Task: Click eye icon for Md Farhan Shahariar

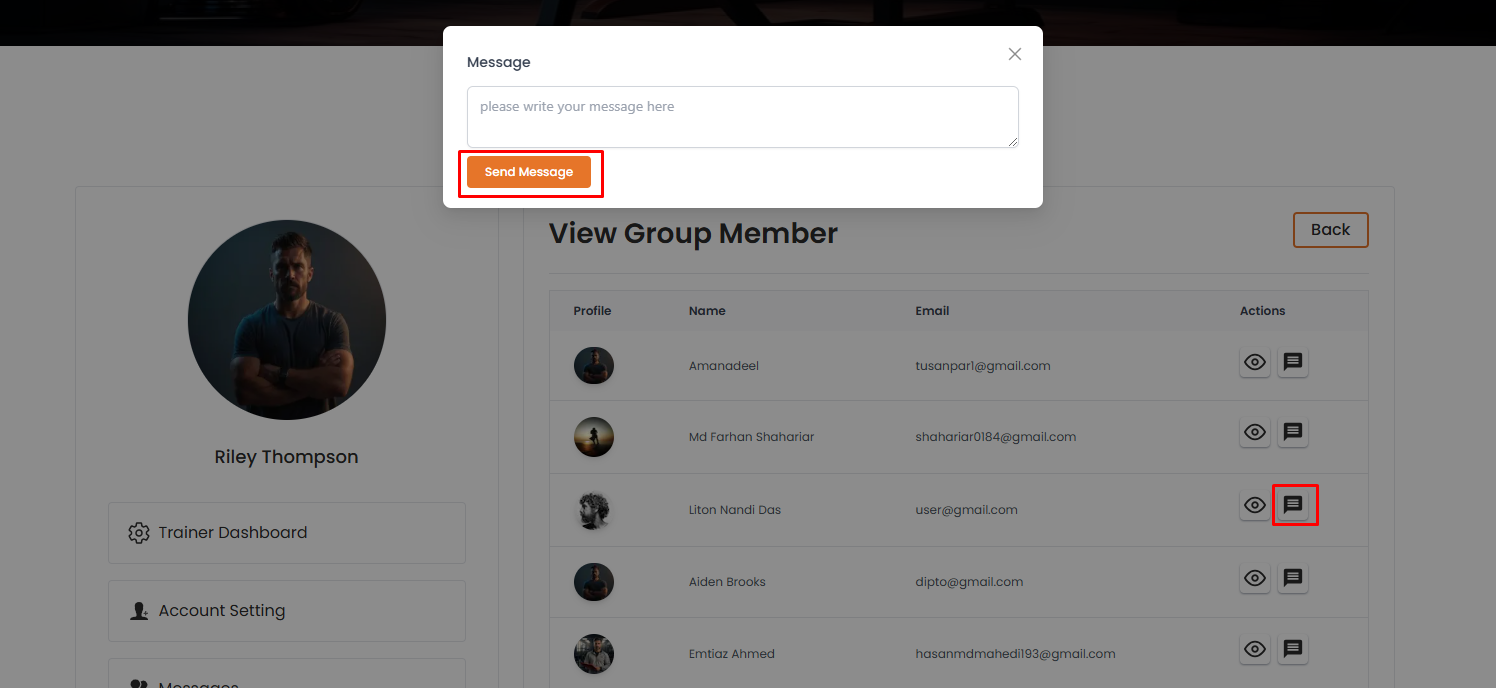Action: pyautogui.click(x=1255, y=432)
